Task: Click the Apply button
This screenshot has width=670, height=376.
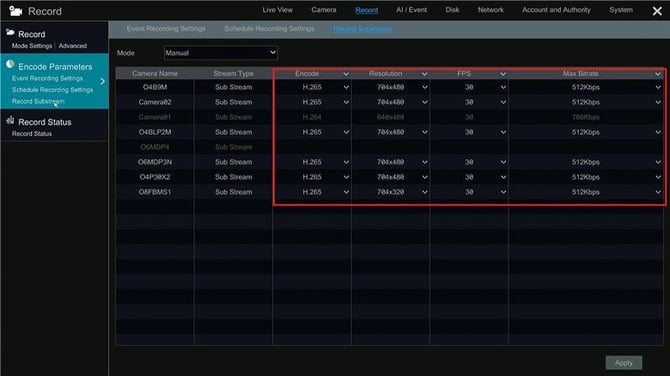Action: click(623, 363)
